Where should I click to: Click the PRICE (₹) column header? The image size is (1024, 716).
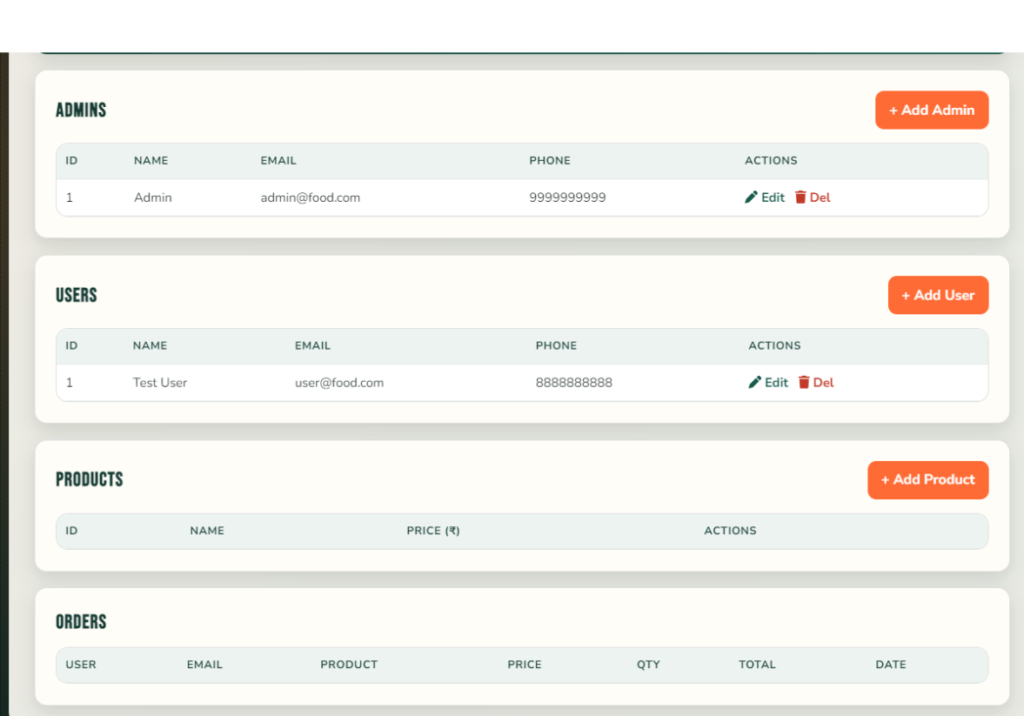click(x=433, y=531)
